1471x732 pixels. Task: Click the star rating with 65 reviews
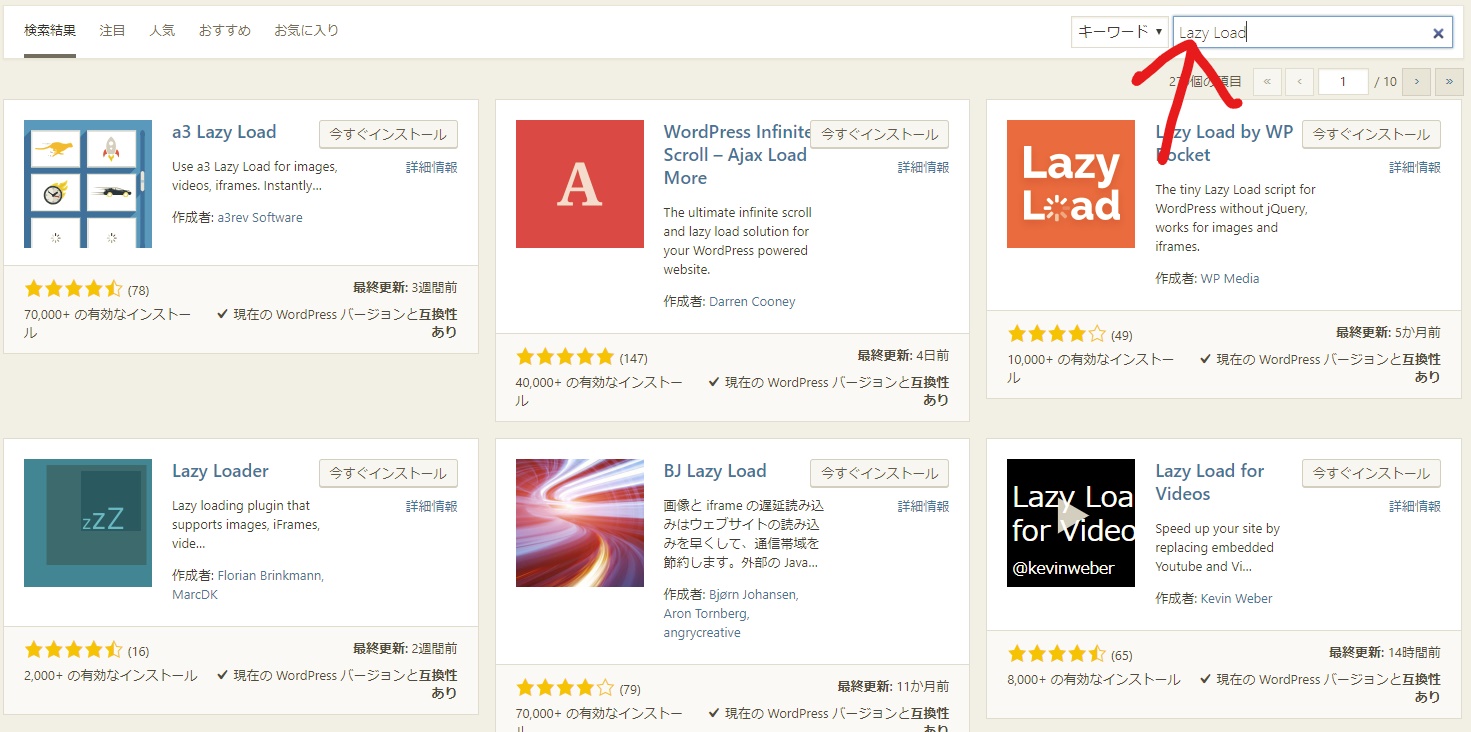coord(1057,655)
